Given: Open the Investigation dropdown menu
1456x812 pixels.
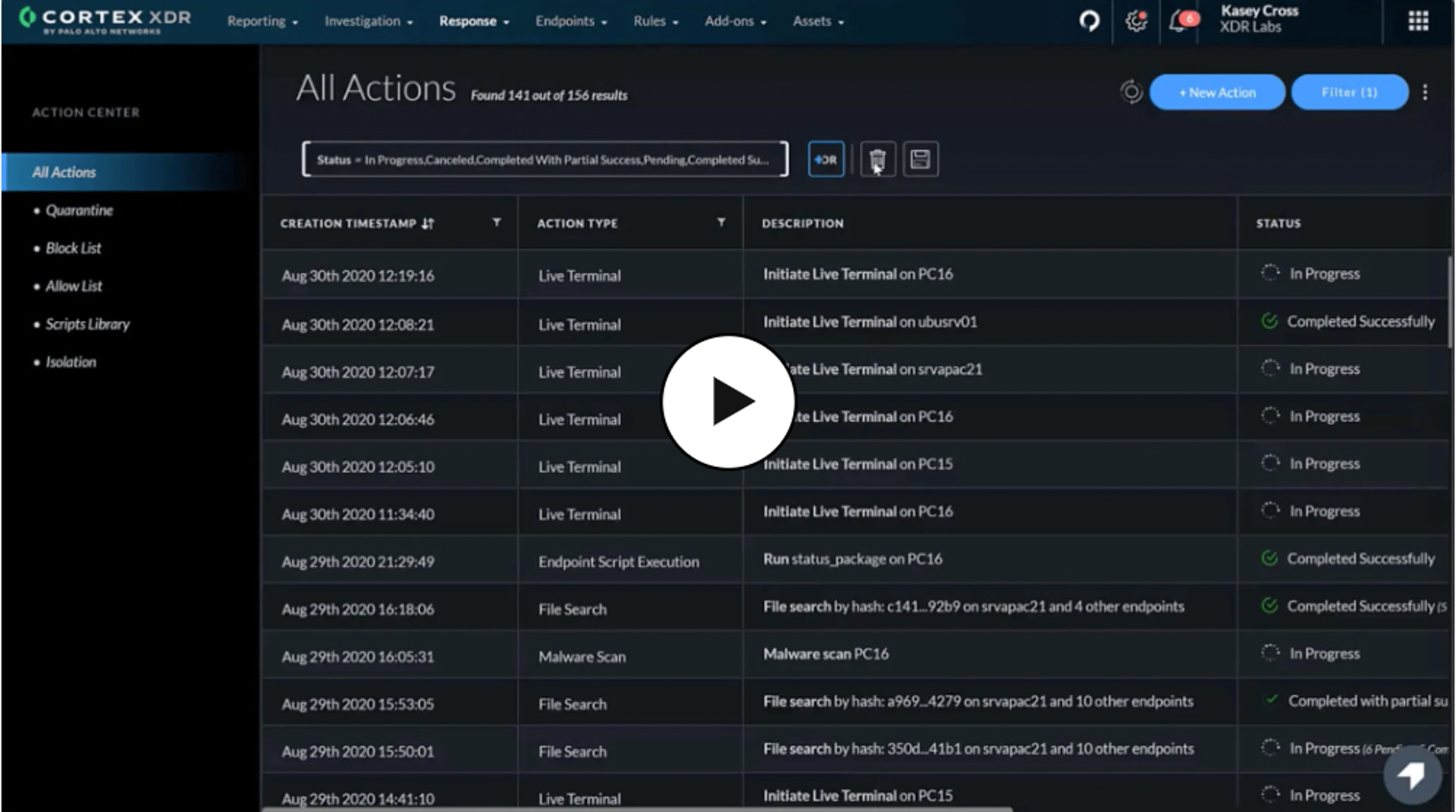Looking at the screenshot, I should pos(369,21).
